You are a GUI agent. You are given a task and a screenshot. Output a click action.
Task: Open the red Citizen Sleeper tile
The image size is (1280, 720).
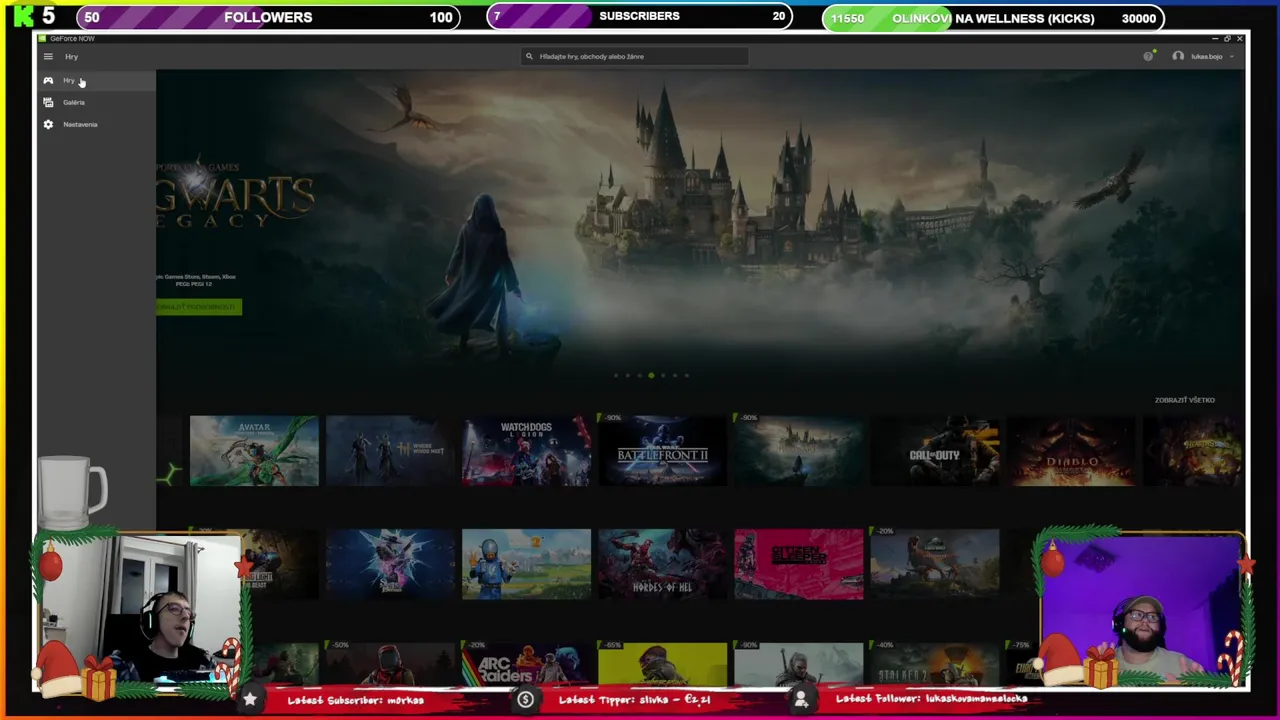click(798, 564)
